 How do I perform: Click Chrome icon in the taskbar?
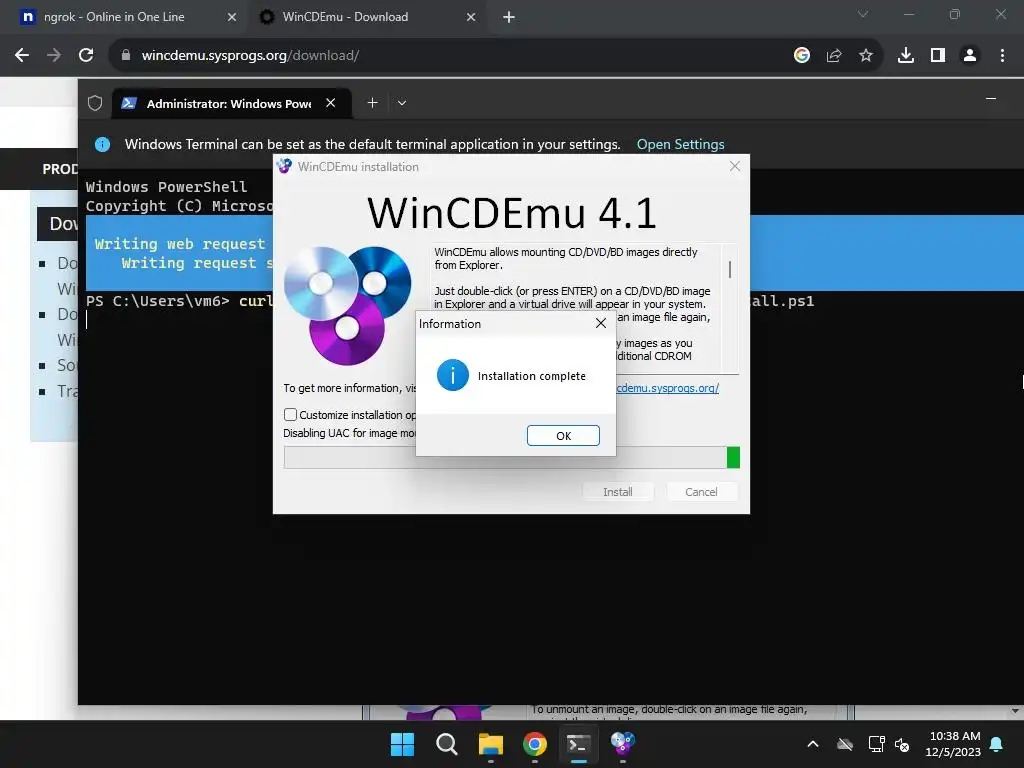pyautogui.click(x=535, y=744)
